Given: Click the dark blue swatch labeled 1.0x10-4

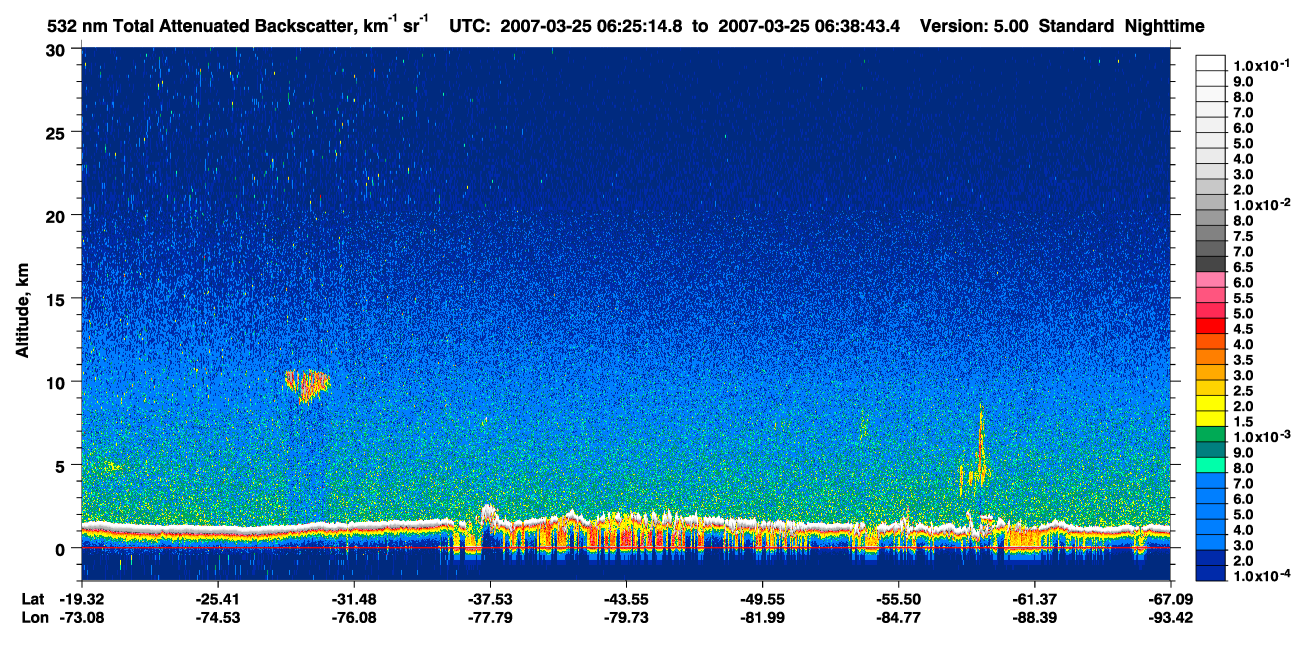Looking at the screenshot, I should (1211, 574).
